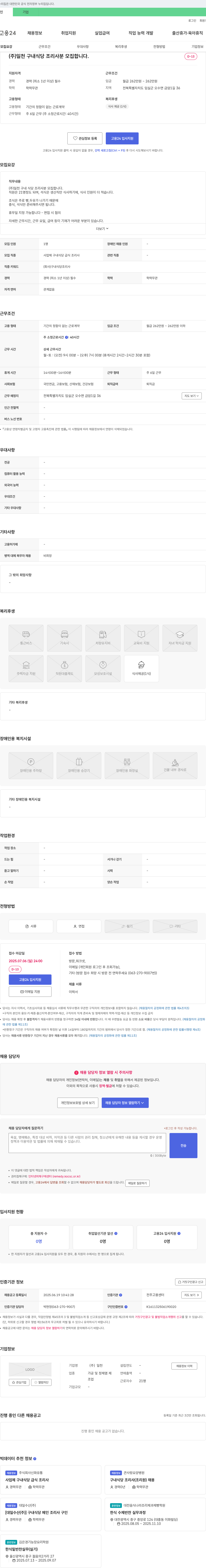Select the 모집요강 section tab
The image size is (206, 1568).
coord(6,47)
